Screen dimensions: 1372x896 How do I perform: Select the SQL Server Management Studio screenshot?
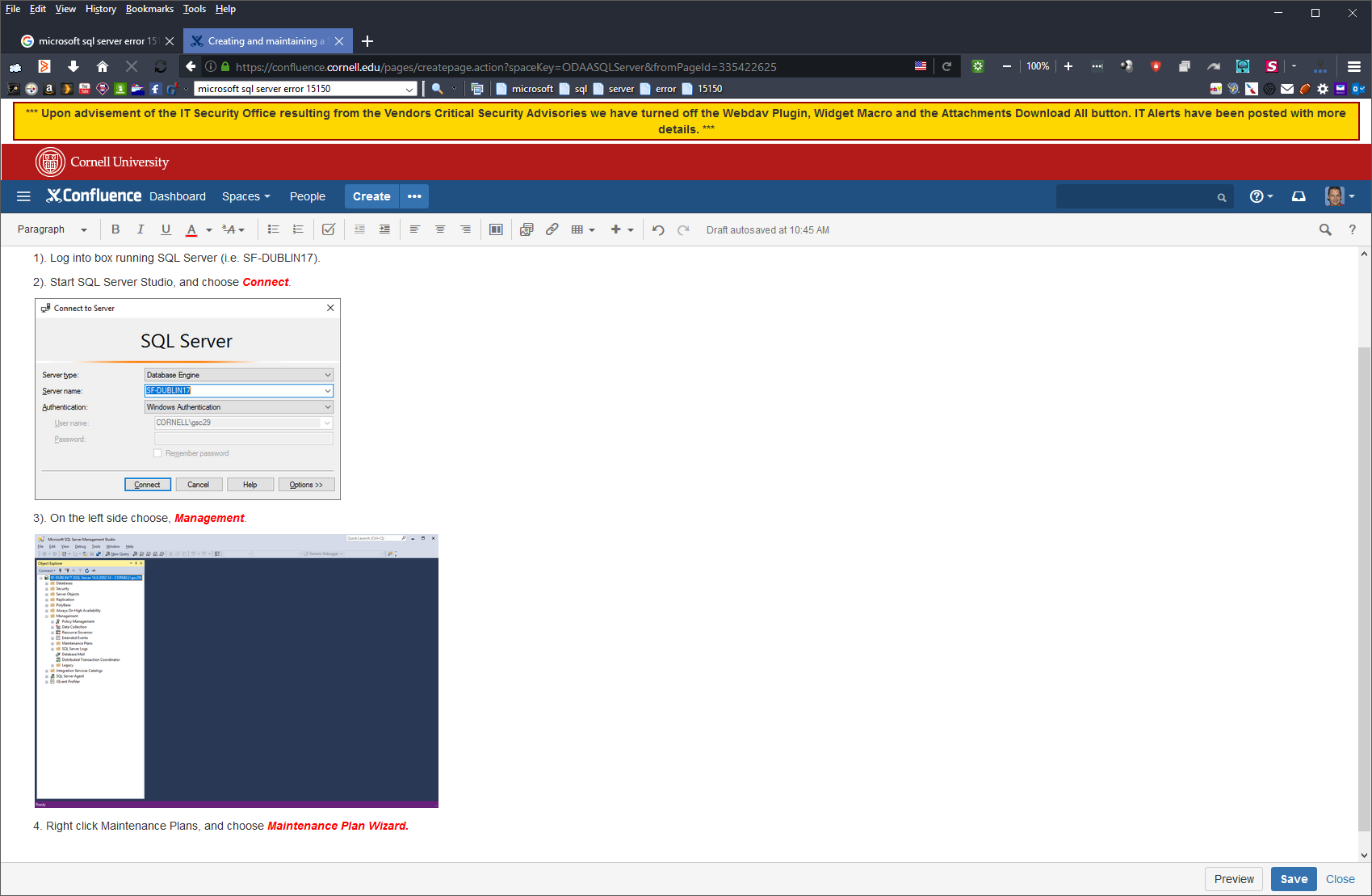237,671
